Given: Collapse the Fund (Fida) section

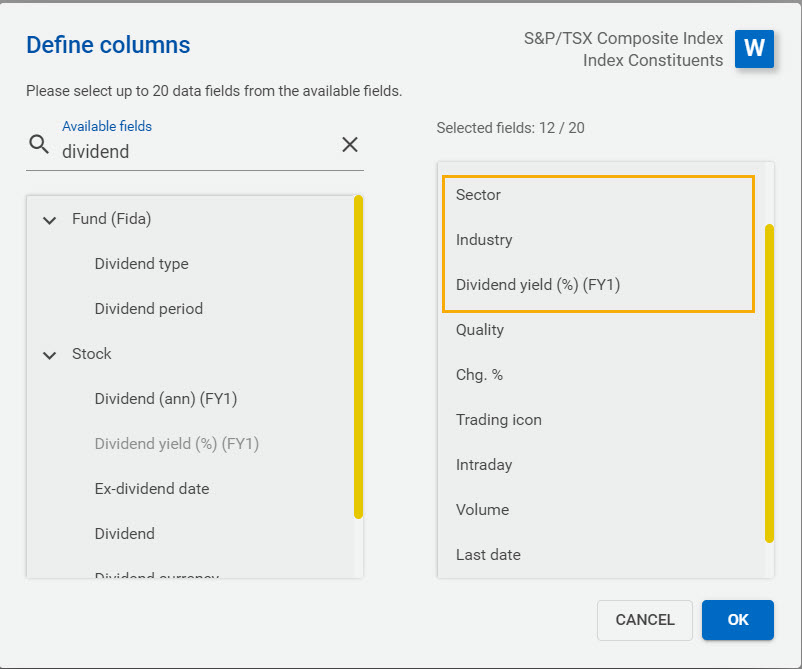Looking at the screenshot, I should pos(49,219).
